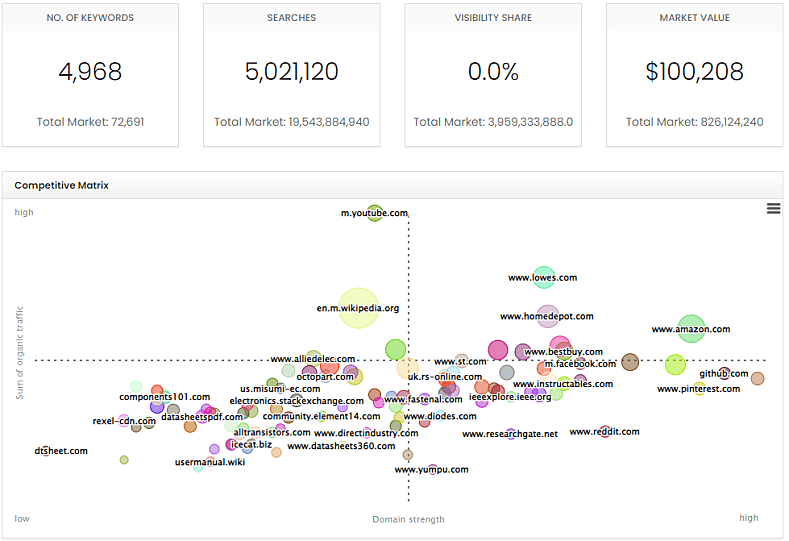The width and height of the screenshot is (789, 541).
Task: Click the www.yumpu.com label
Action: (431, 470)
